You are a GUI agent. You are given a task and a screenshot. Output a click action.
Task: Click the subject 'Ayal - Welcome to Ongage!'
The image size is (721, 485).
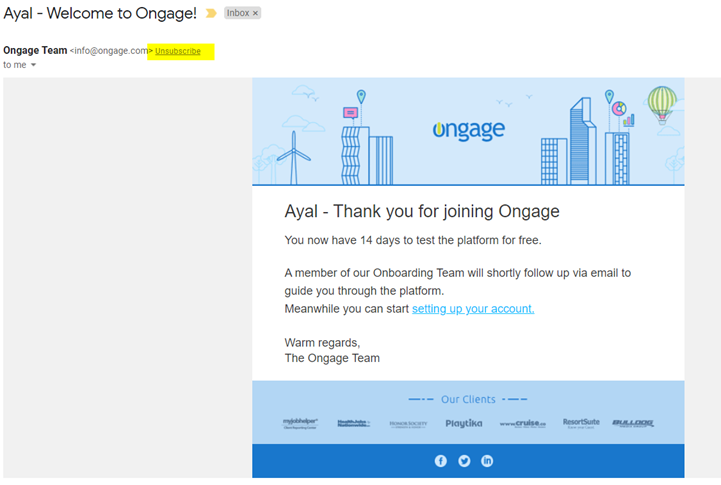(100, 13)
